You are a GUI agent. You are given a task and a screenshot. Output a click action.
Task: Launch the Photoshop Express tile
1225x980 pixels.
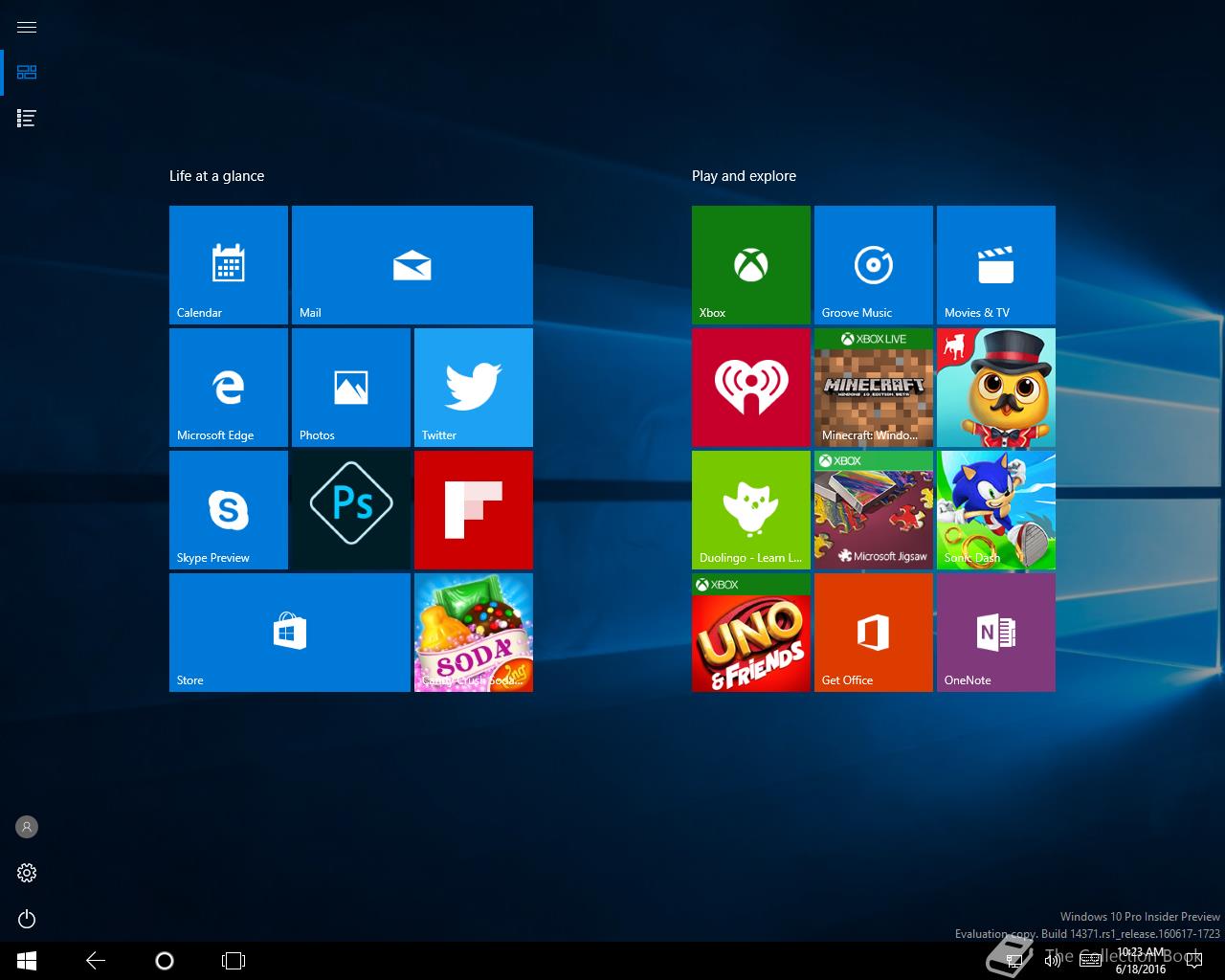coord(351,510)
